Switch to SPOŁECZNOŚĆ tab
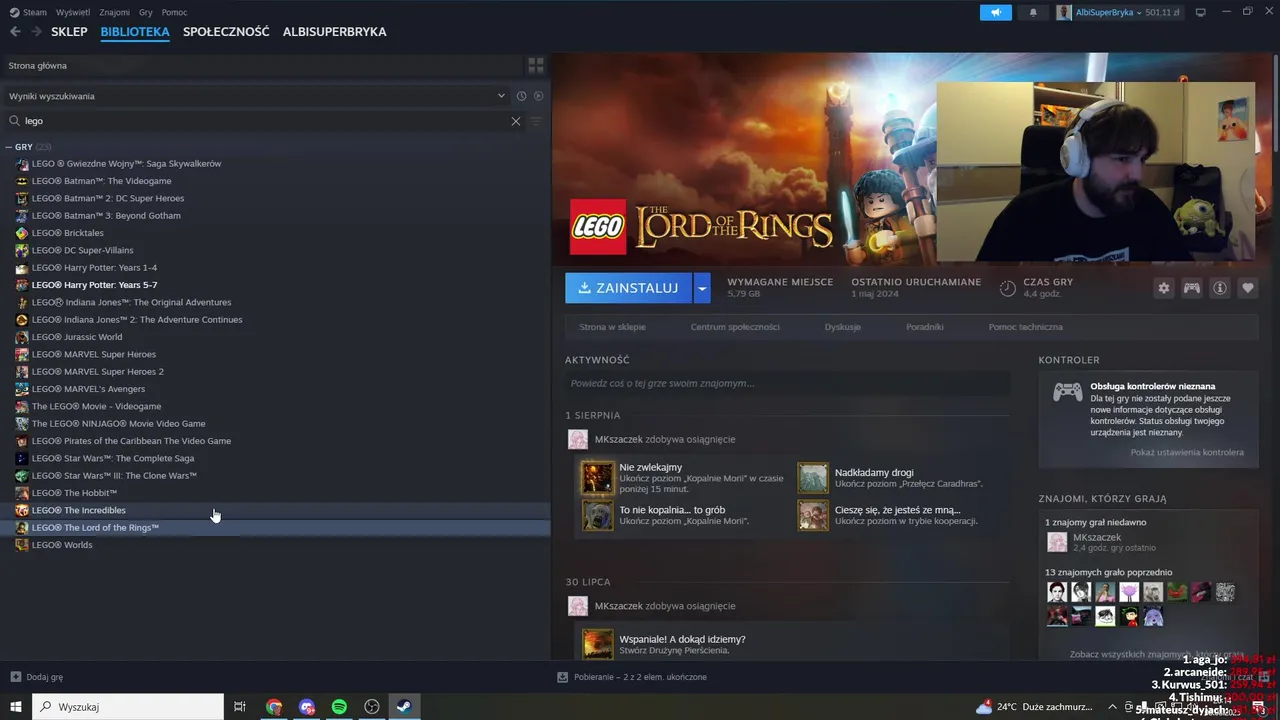Screen dimensions: 1280x720 (x=226, y=32)
